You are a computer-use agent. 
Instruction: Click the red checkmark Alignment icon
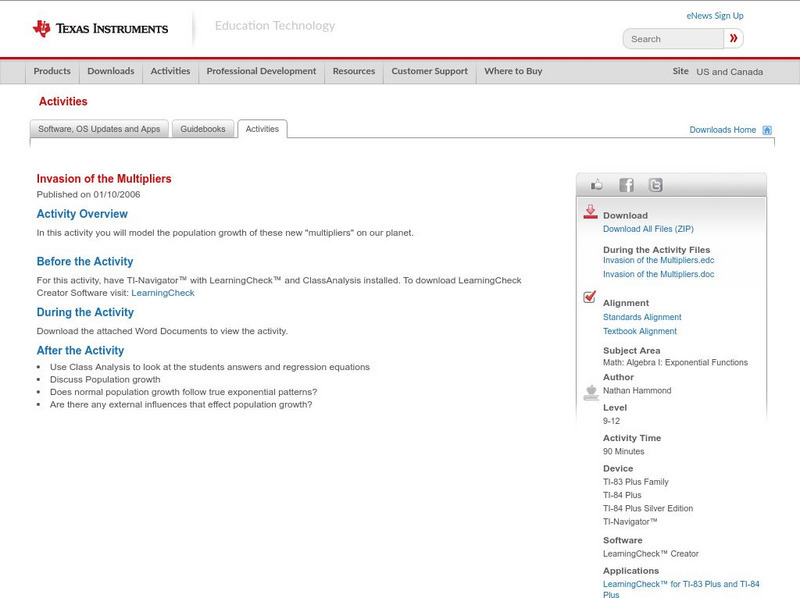point(589,296)
